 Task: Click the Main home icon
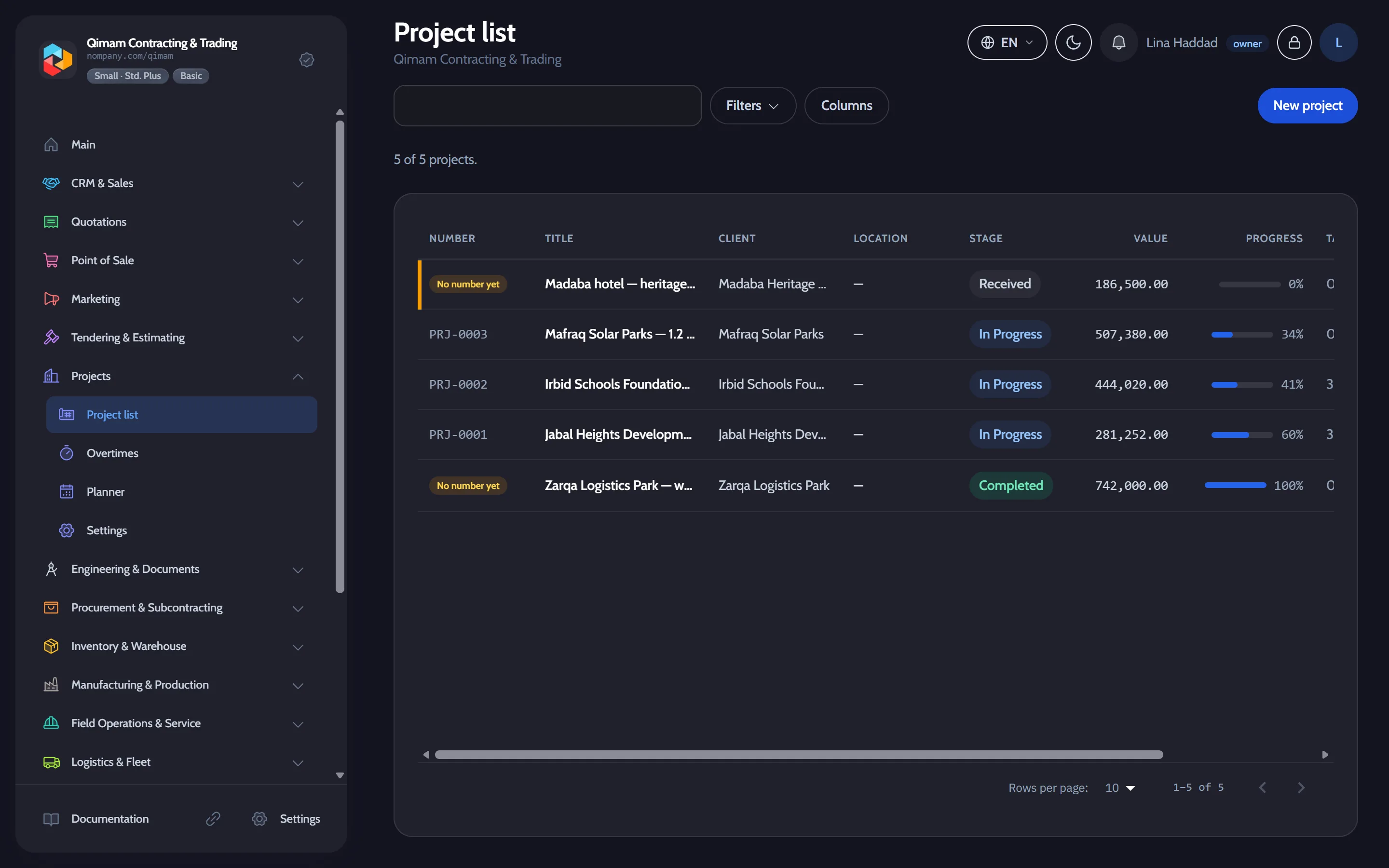click(51, 145)
